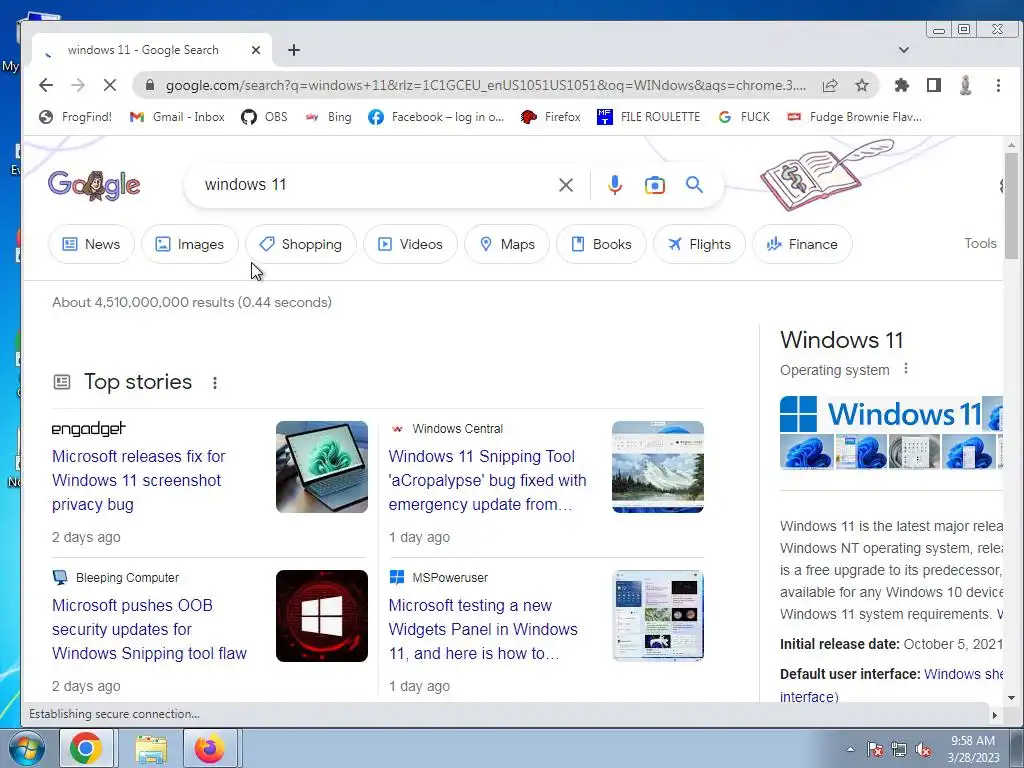Open the Windows Central story thumbnail

(x=658, y=467)
